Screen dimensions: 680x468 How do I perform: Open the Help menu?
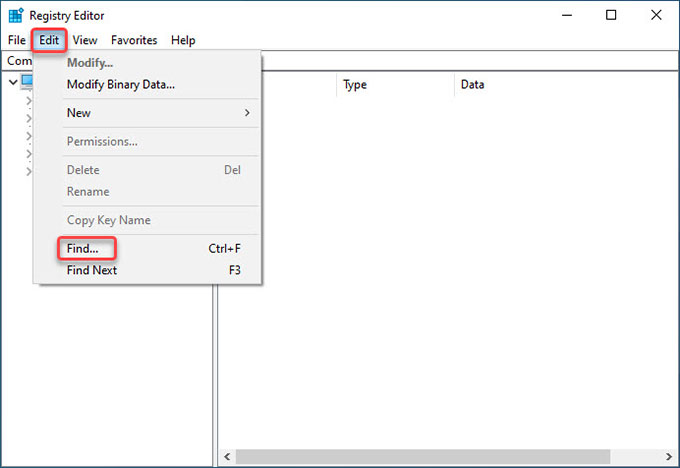(x=183, y=40)
